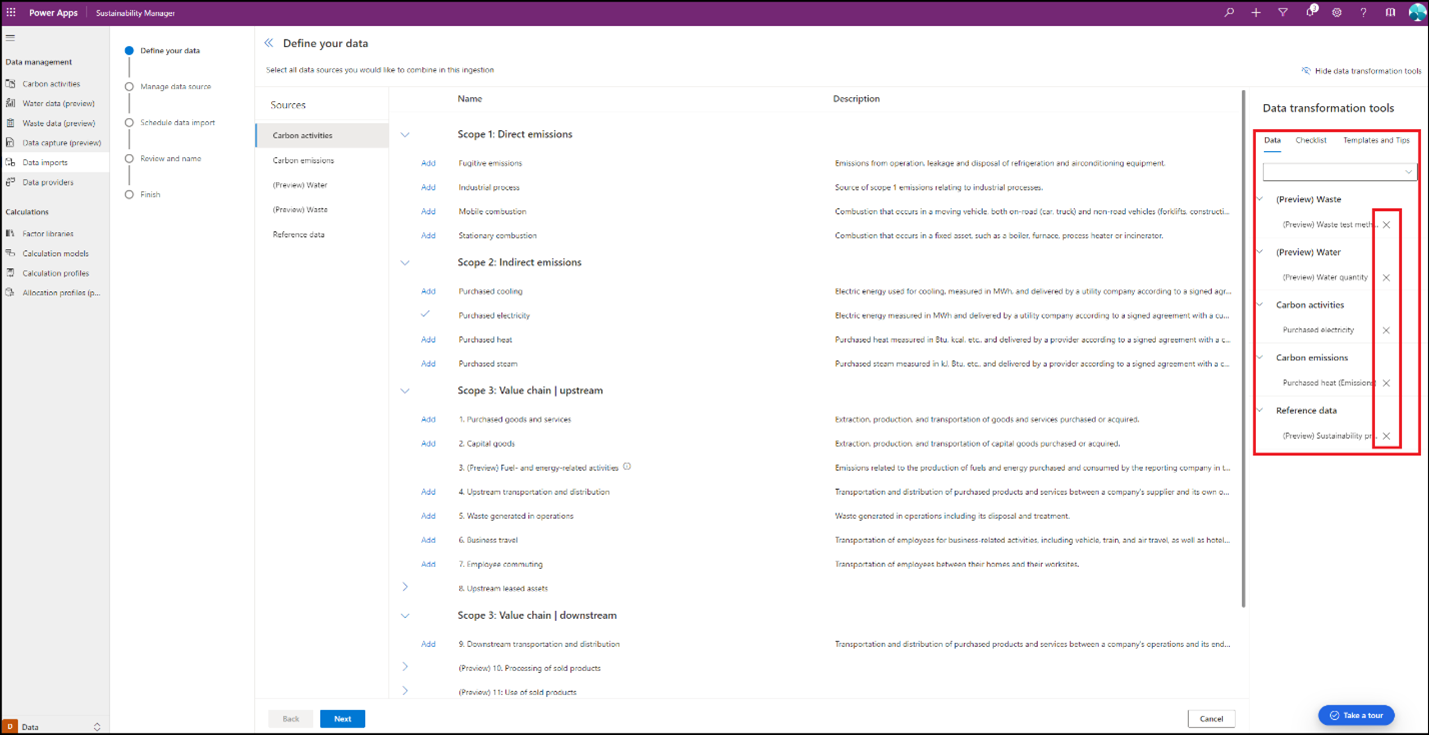Click the checkmark next to Purchased electricity
The height and width of the screenshot is (735, 1429).
[425, 314]
